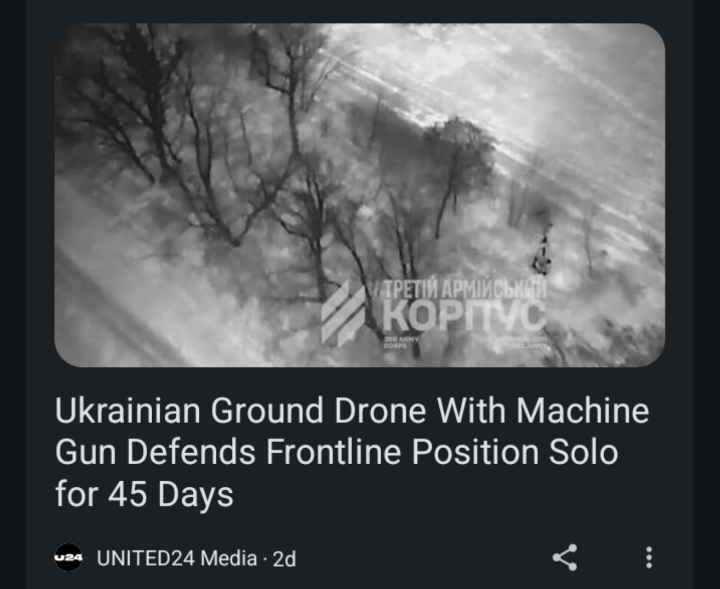Open the Ukrainian Ground Drone headline

point(352,452)
